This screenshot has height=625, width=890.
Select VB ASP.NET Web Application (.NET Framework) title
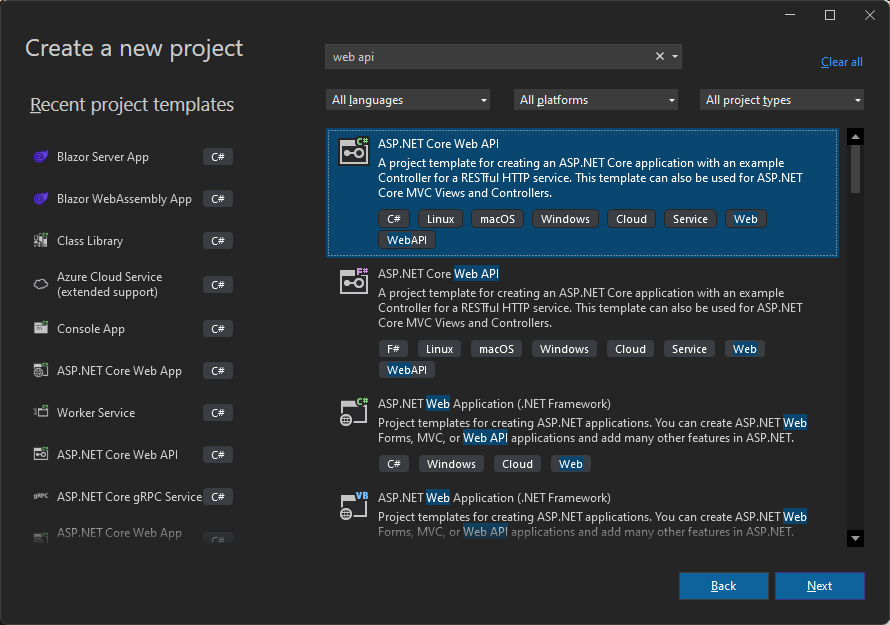point(494,498)
